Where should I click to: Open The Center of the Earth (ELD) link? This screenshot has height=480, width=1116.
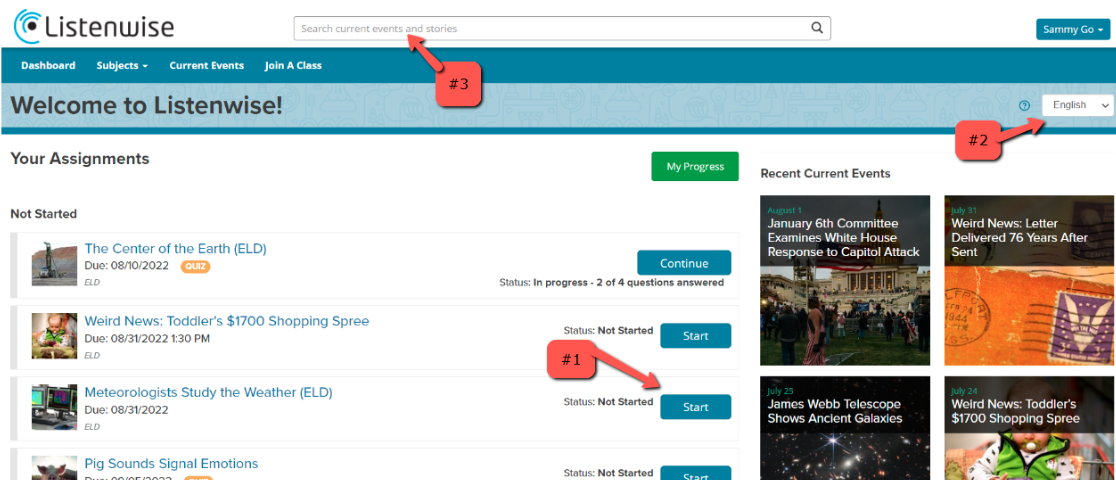176,249
